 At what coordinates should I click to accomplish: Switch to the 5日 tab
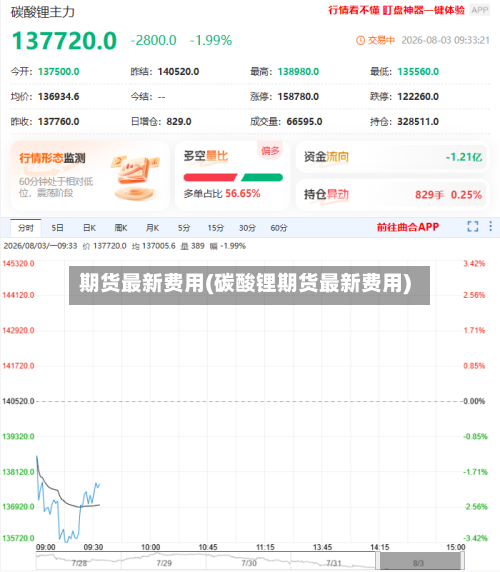[57, 228]
